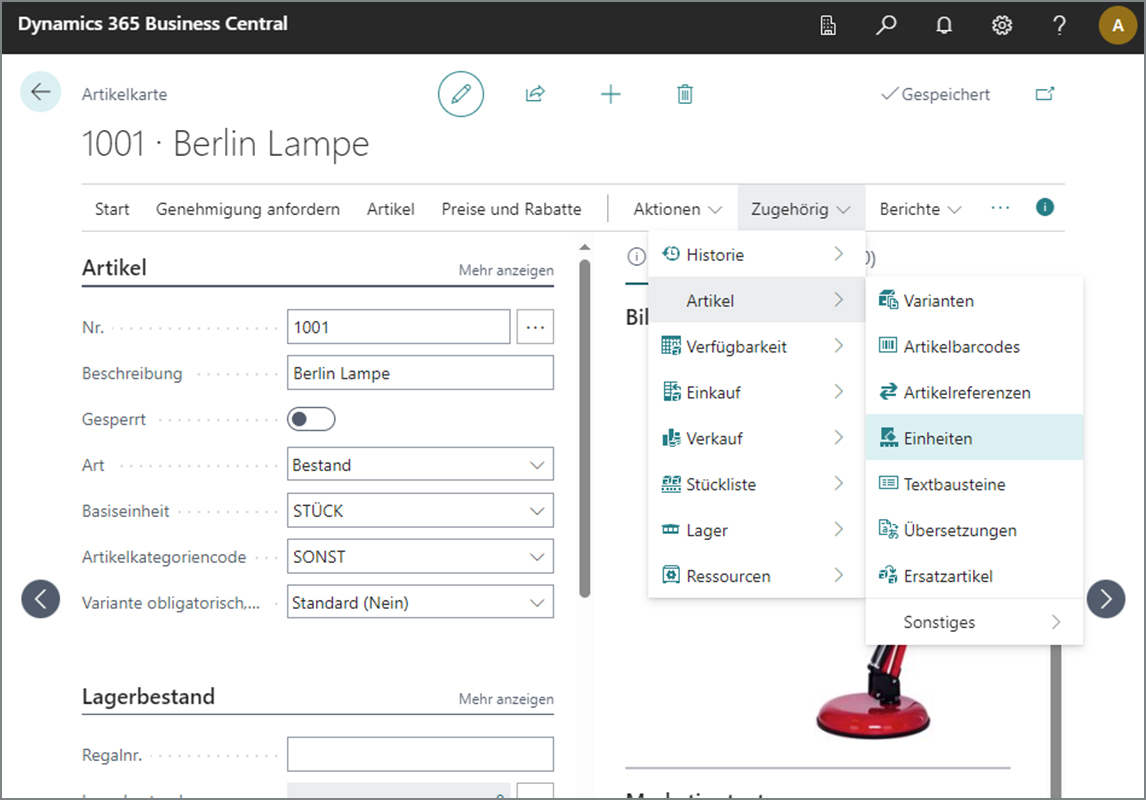
Task: Open Artikelreferenzen
Action: [974, 392]
